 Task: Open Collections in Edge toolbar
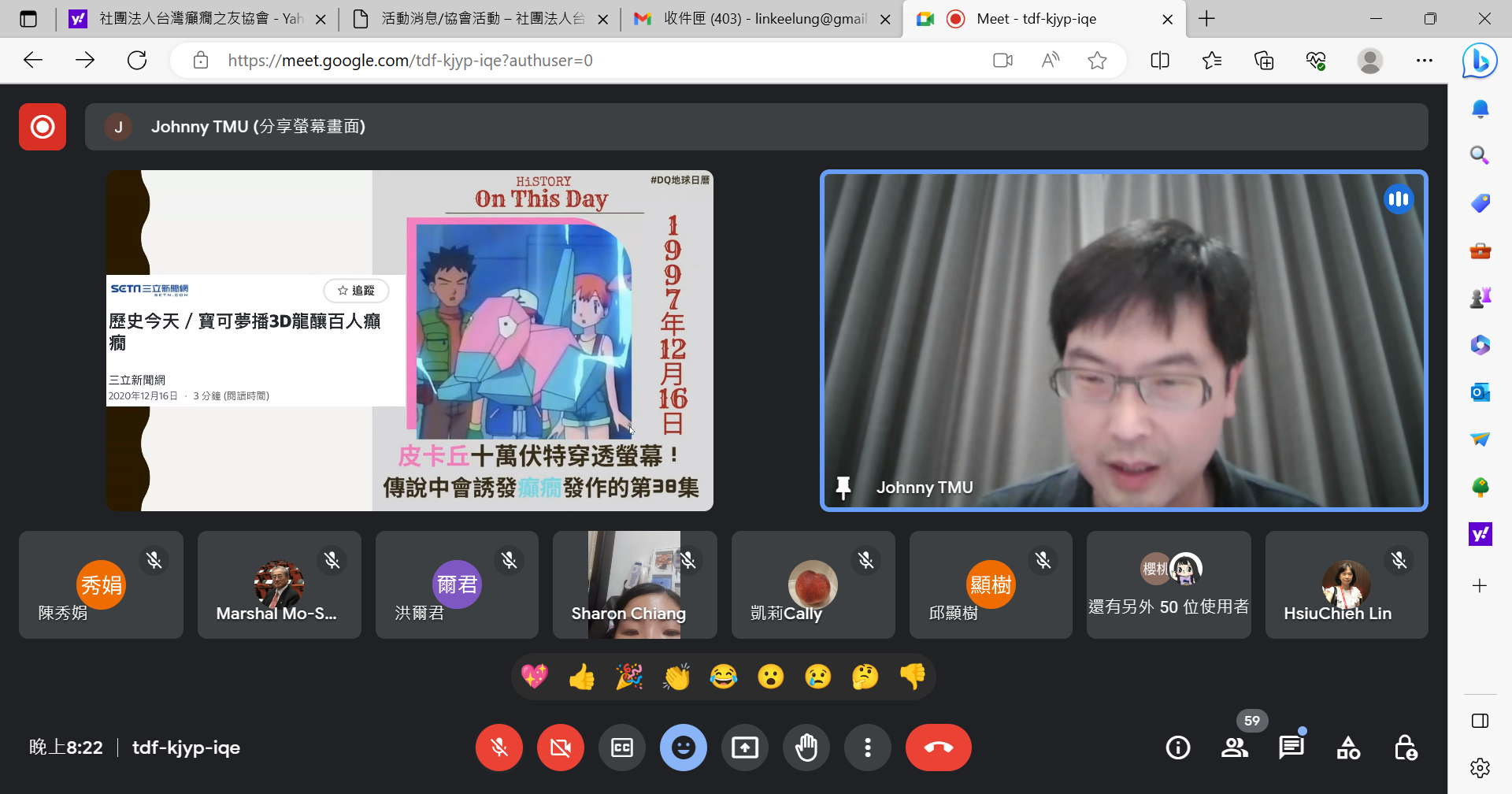(1264, 61)
